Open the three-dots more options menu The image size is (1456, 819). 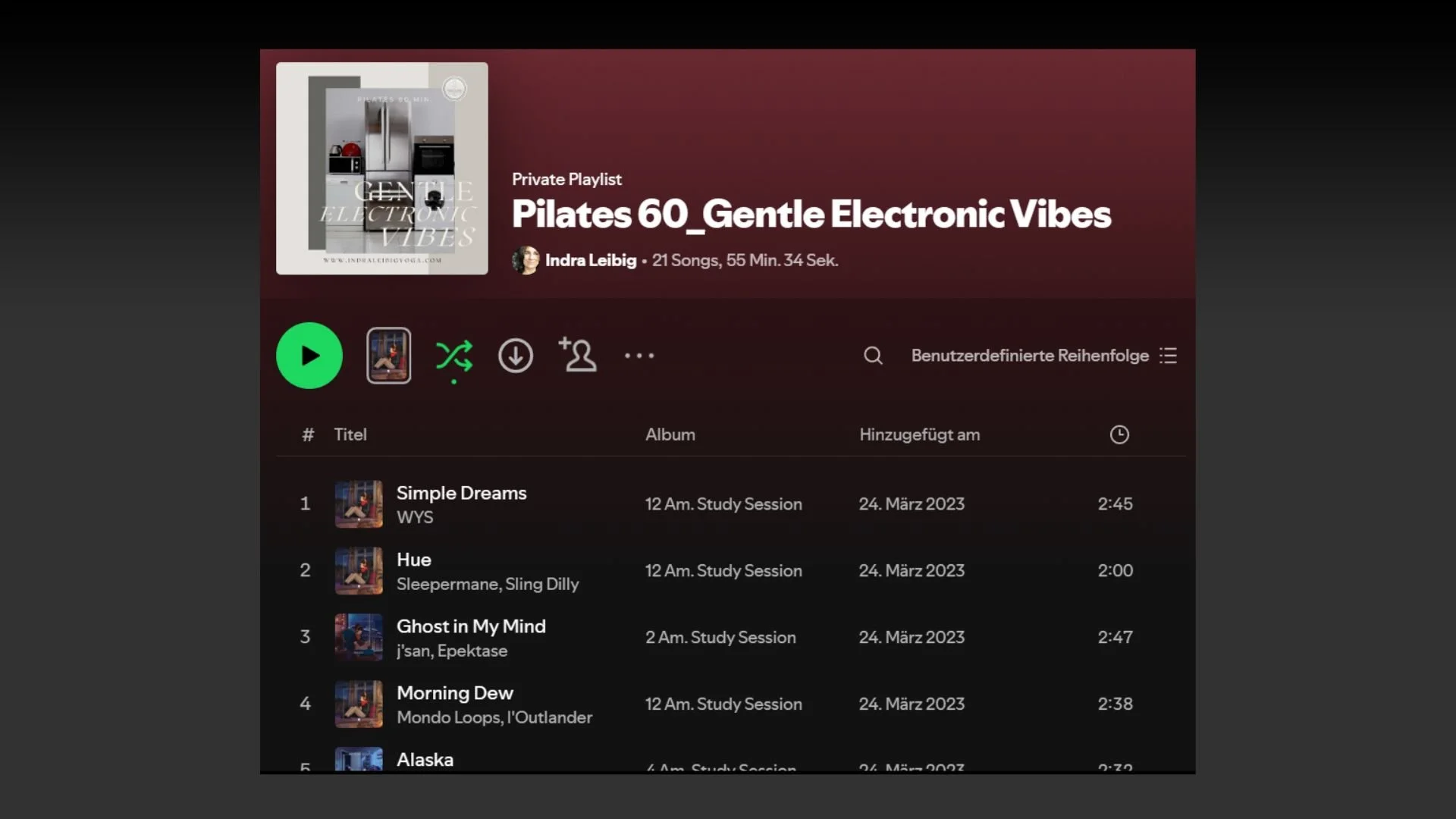pyautogui.click(x=639, y=356)
